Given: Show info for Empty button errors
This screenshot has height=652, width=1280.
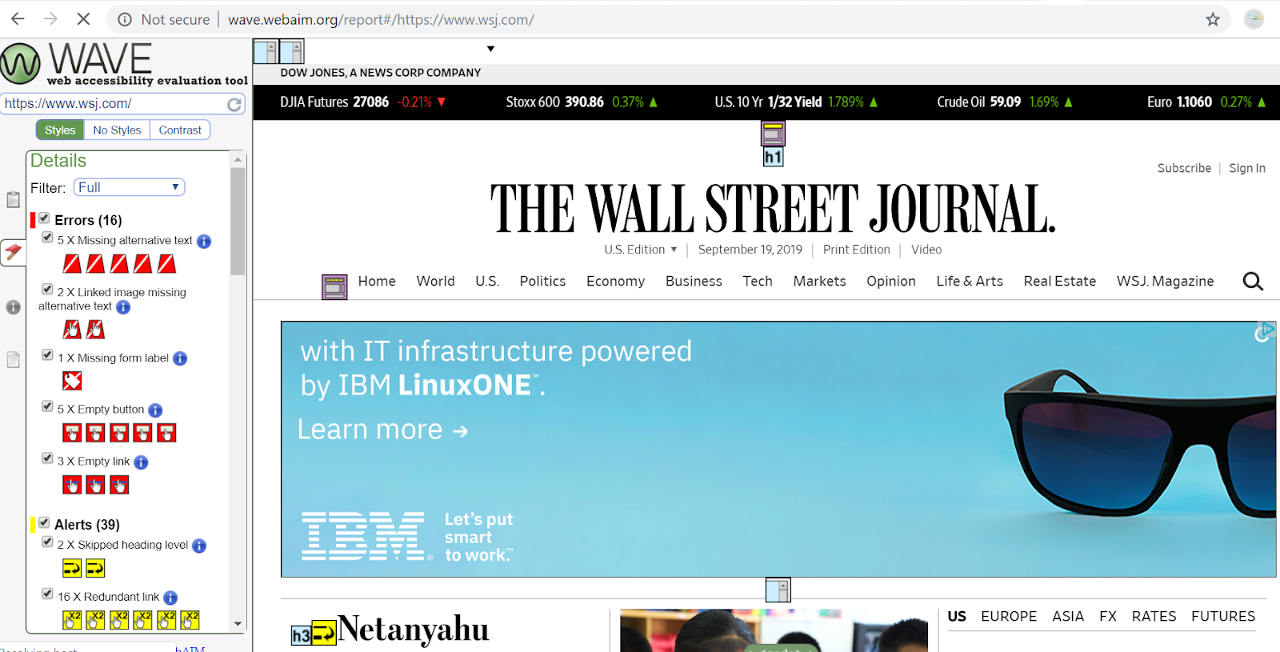Looking at the screenshot, I should pyautogui.click(x=155, y=410).
